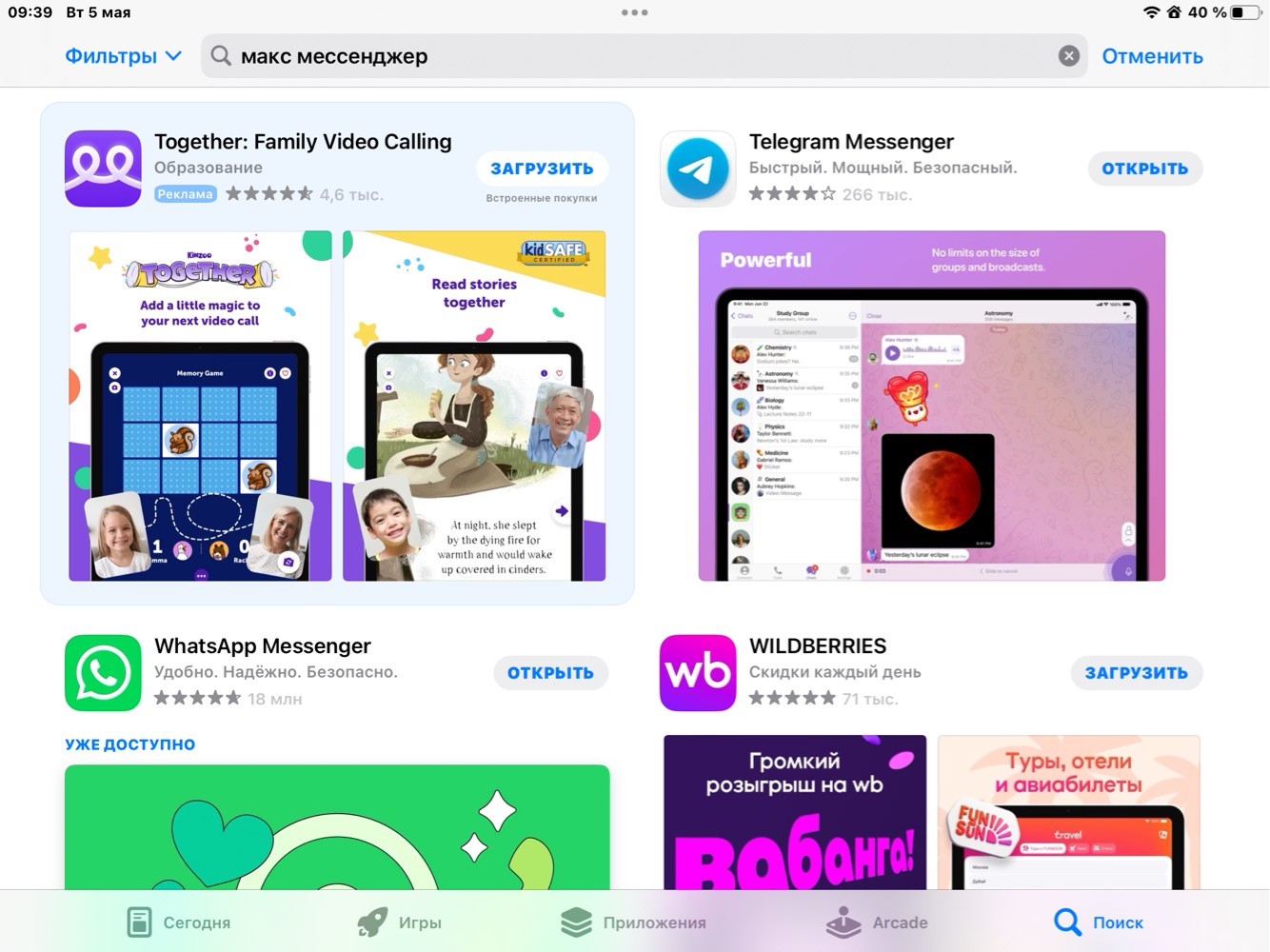The height and width of the screenshot is (952, 1270).
Task: Select the WILDBERRIES title
Action: tap(818, 646)
